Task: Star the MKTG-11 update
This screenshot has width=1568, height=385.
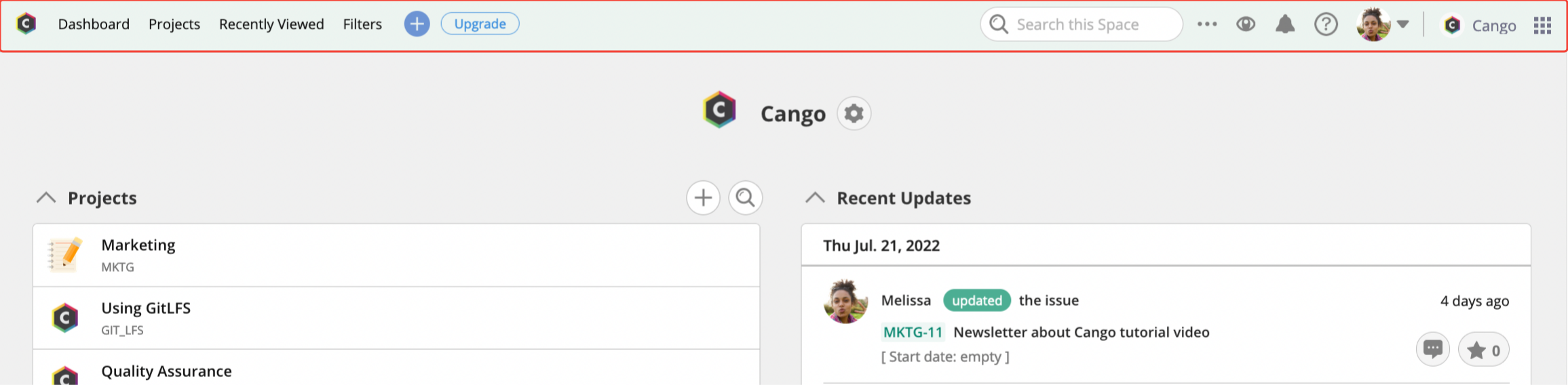Action: pos(1484,350)
